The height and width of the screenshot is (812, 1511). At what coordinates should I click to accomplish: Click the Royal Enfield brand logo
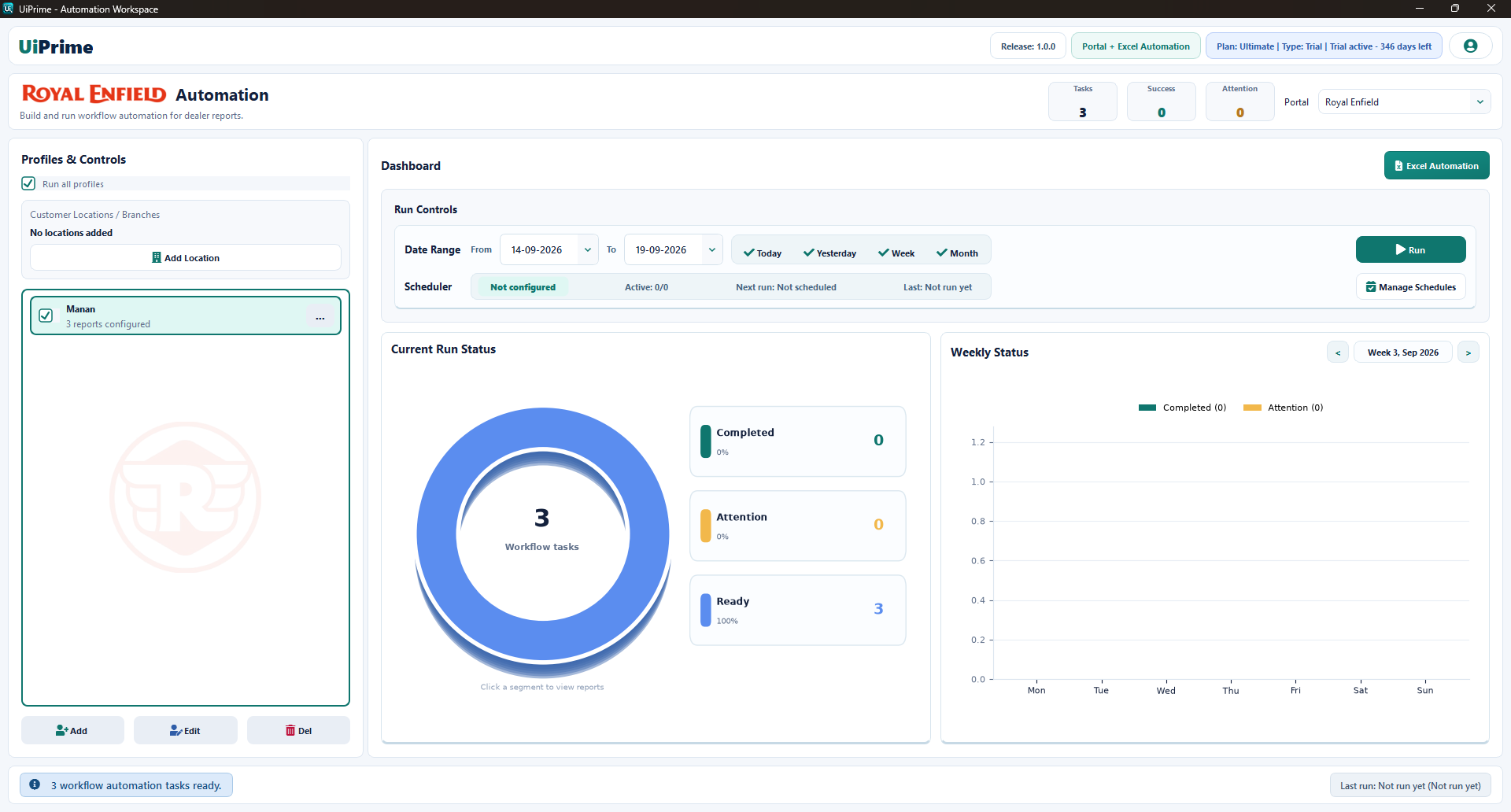click(x=94, y=94)
